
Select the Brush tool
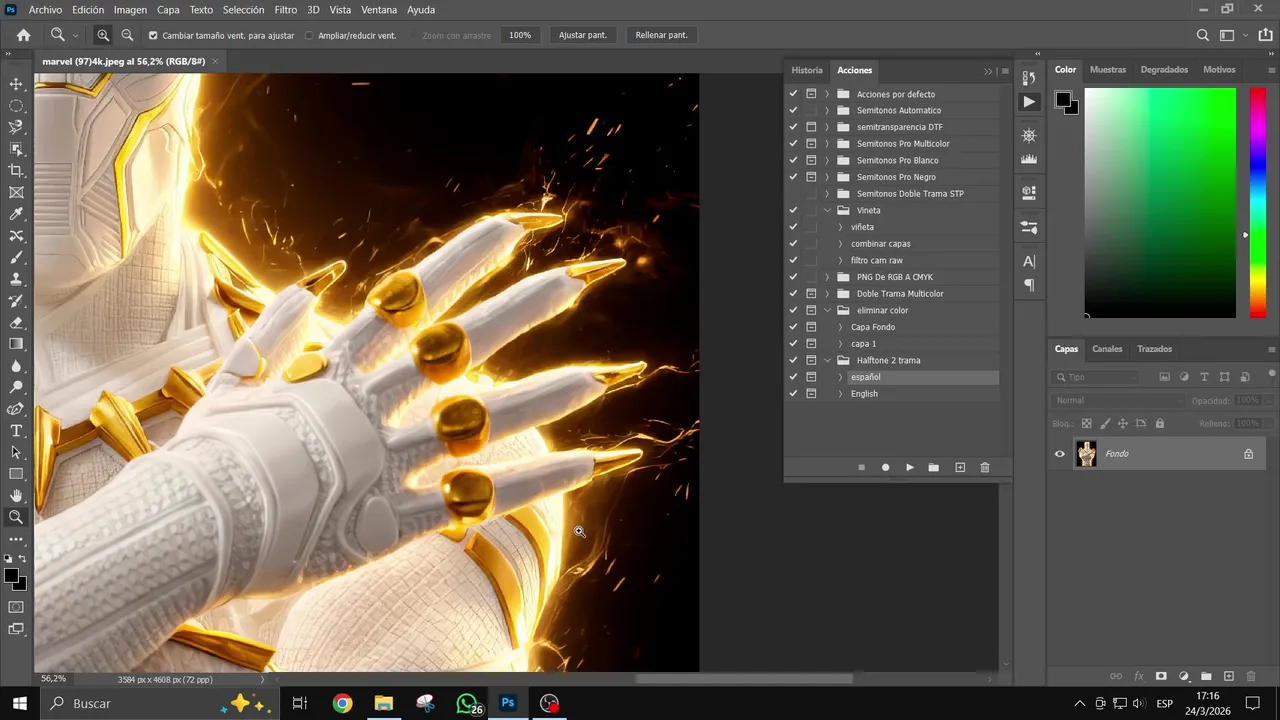coord(16,258)
